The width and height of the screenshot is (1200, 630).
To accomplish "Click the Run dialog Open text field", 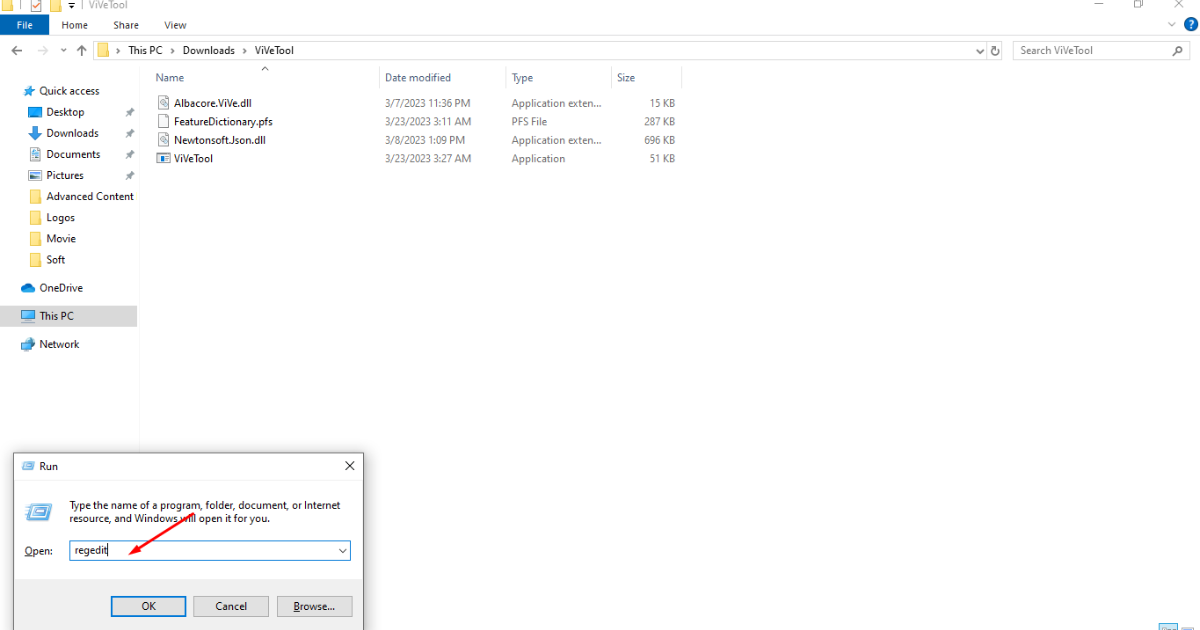I will pos(202,550).
